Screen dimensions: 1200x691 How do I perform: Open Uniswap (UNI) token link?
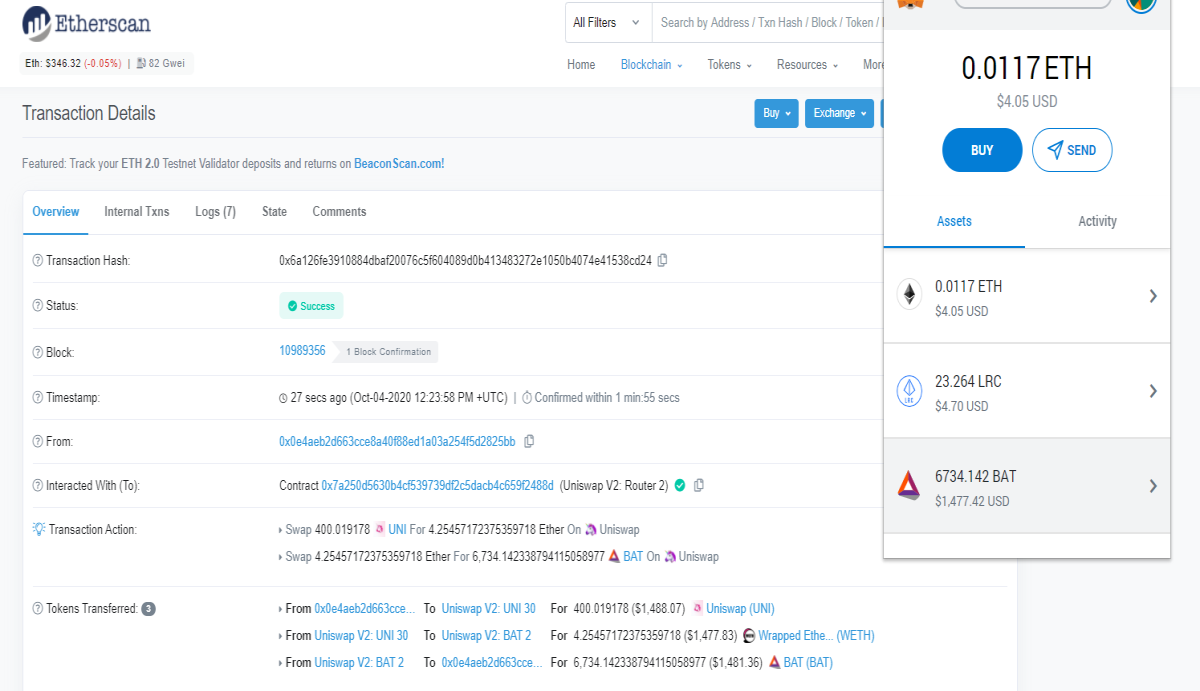coord(740,608)
